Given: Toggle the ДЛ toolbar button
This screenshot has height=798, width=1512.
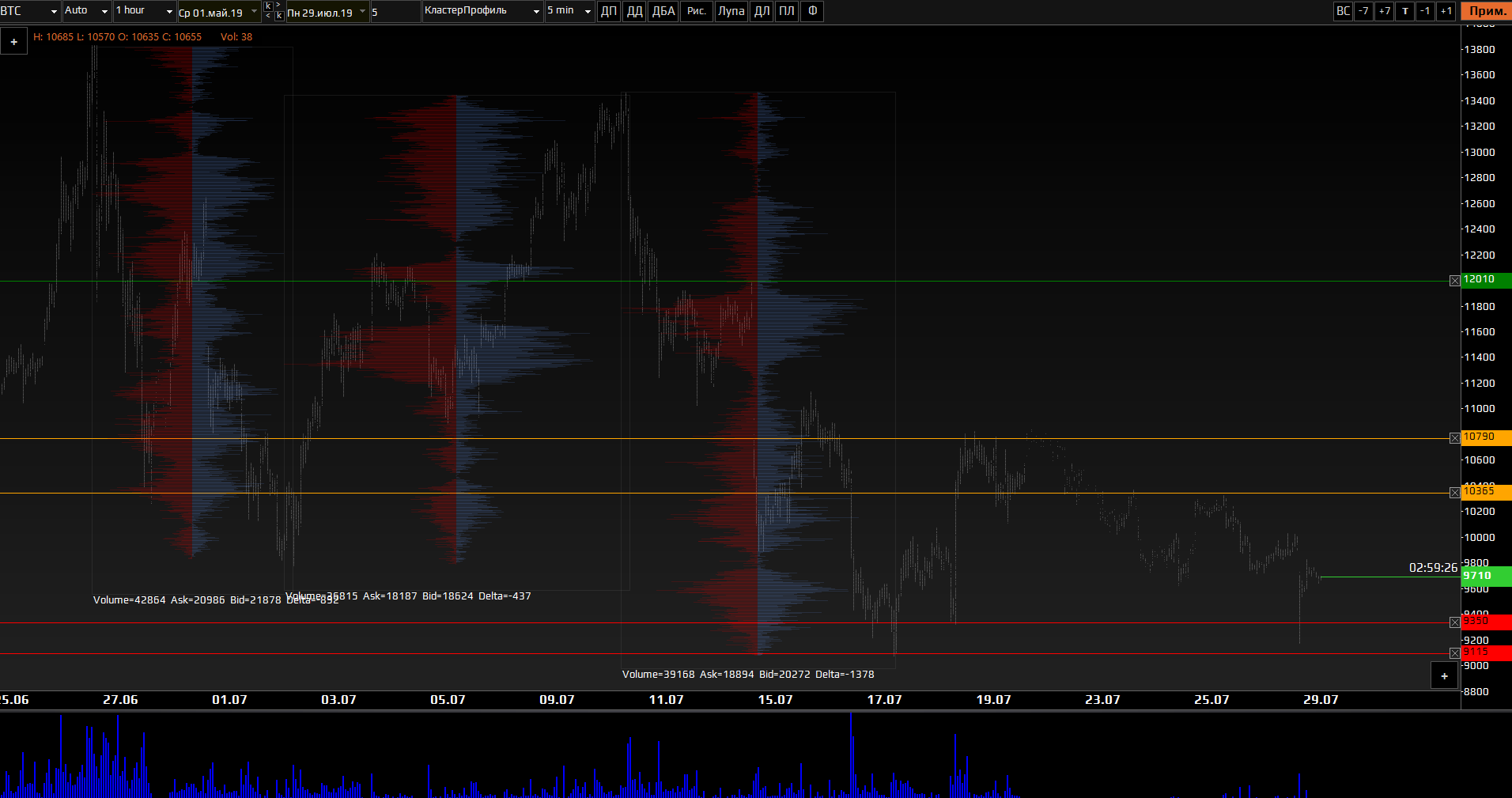Looking at the screenshot, I should pyautogui.click(x=762, y=11).
